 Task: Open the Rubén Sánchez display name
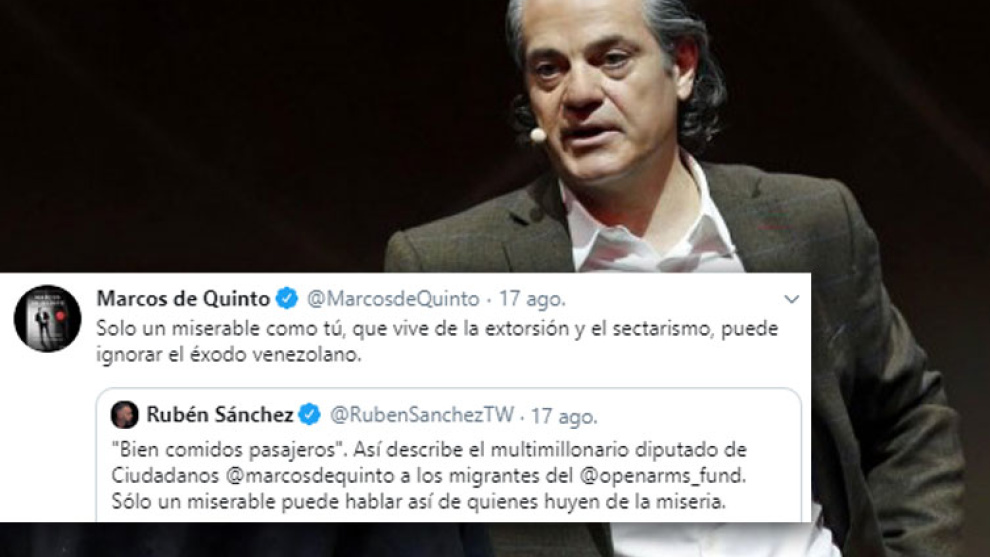pyautogui.click(x=220, y=415)
